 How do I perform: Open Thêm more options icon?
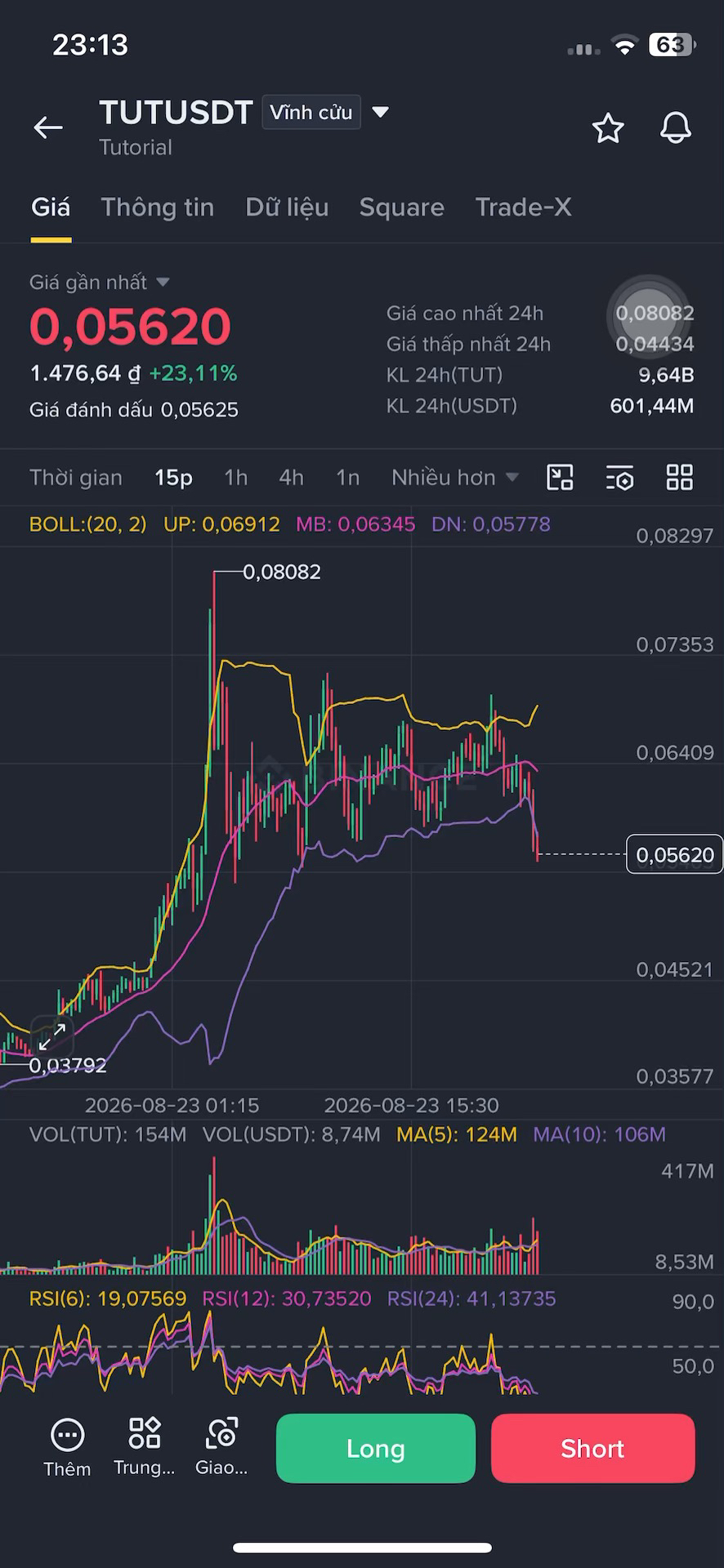click(67, 1449)
